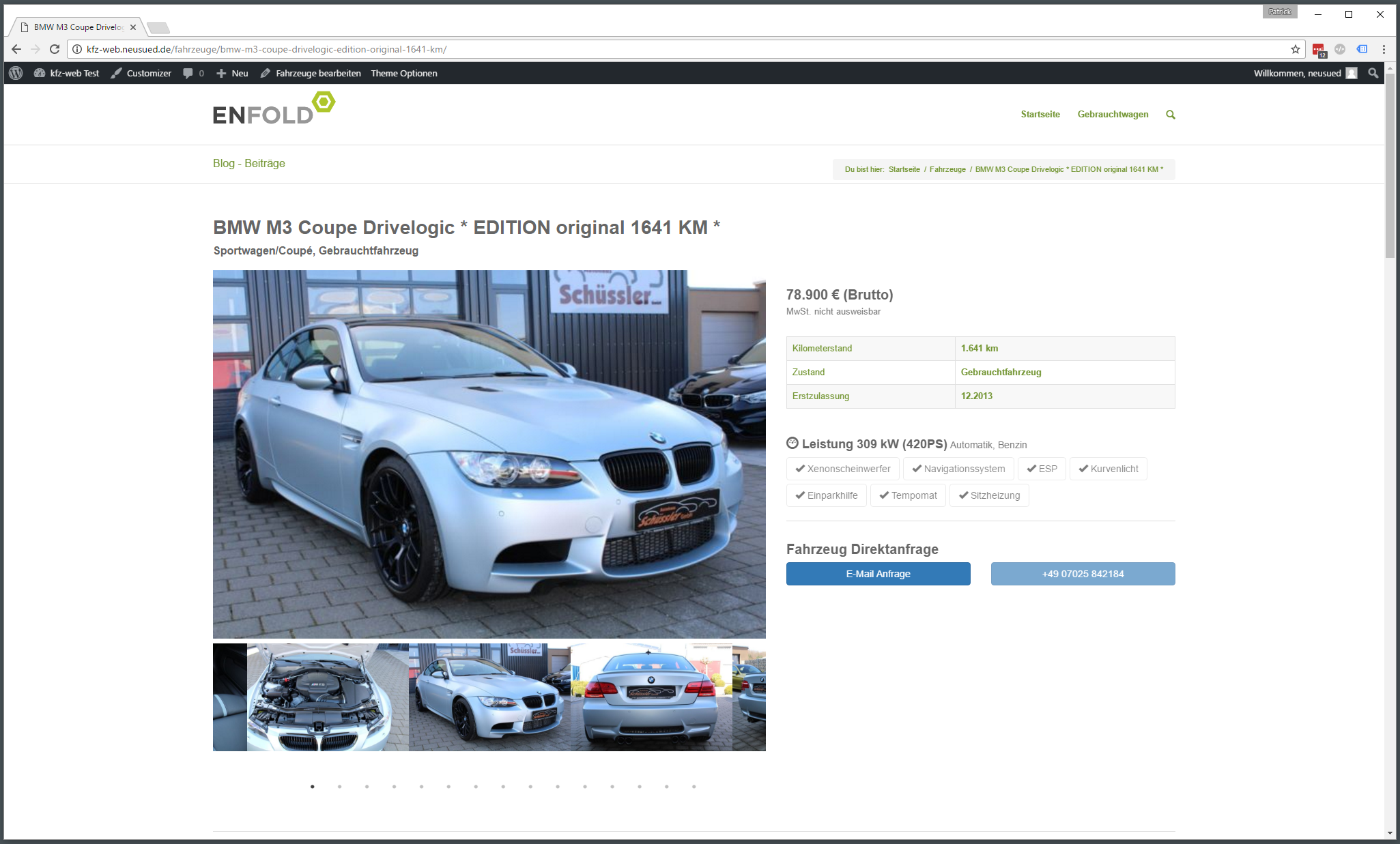Click the main BMW M3 photo
1400x844 pixels.
coord(489,454)
